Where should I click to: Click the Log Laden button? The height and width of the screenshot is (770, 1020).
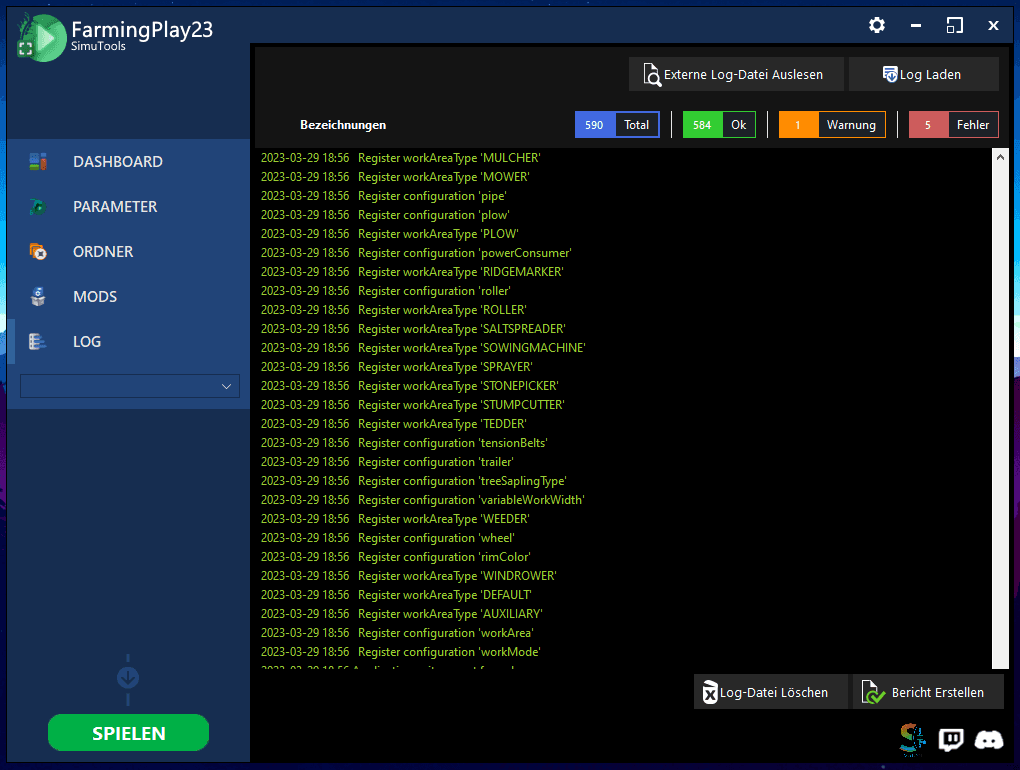click(x=924, y=74)
